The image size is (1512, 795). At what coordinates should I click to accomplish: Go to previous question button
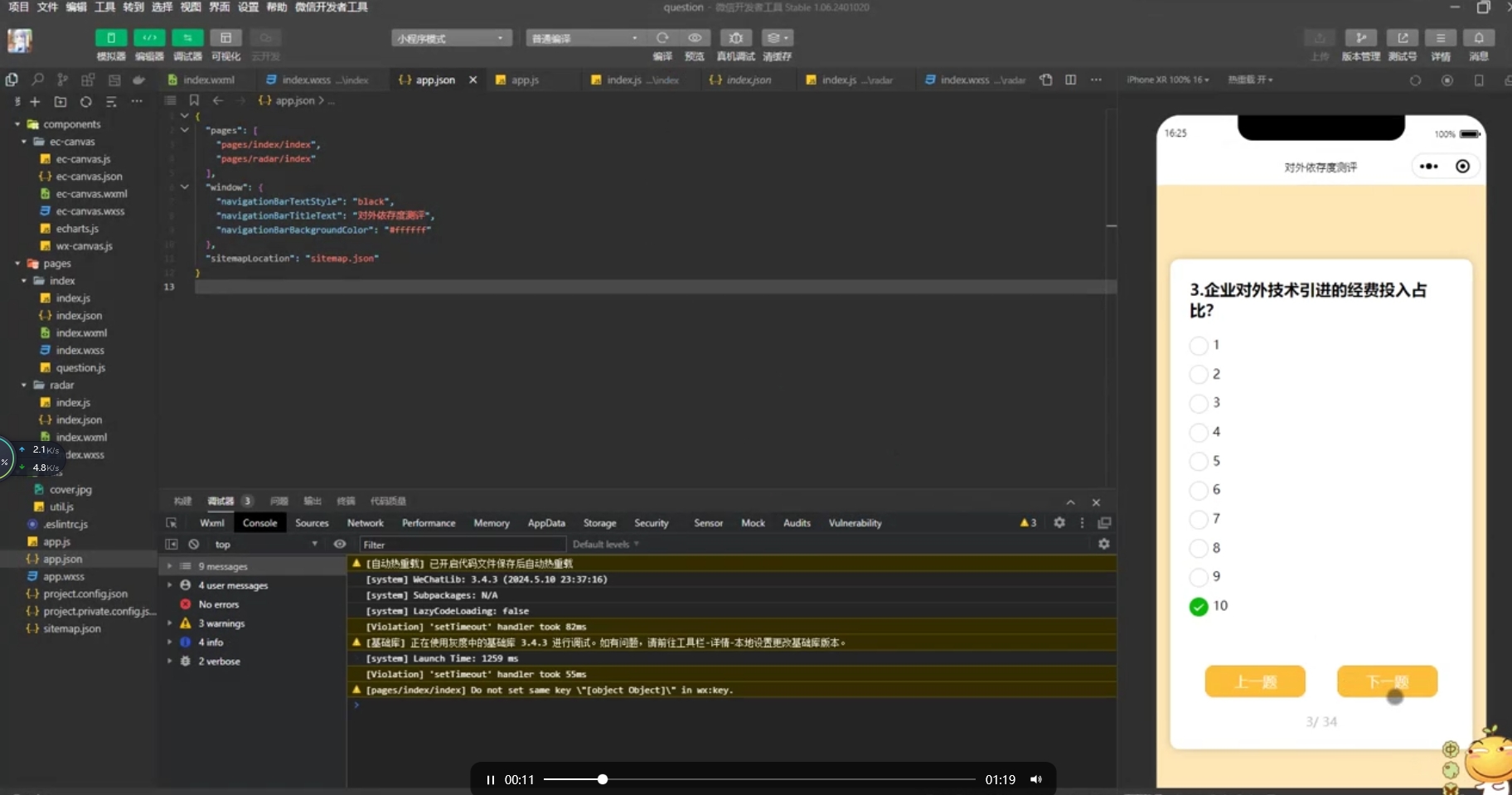point(1255,681)
